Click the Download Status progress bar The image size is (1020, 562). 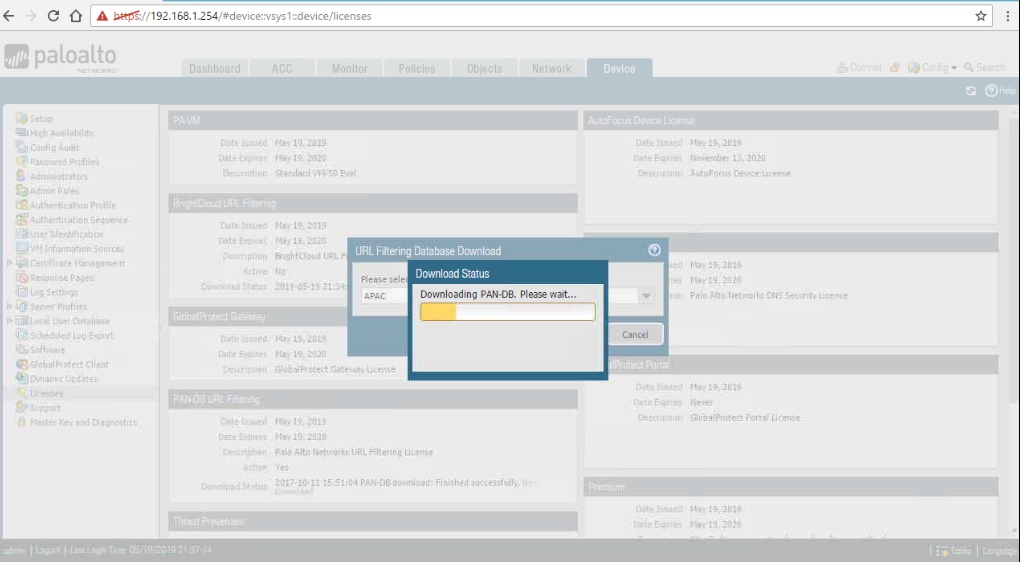[507, 312]
